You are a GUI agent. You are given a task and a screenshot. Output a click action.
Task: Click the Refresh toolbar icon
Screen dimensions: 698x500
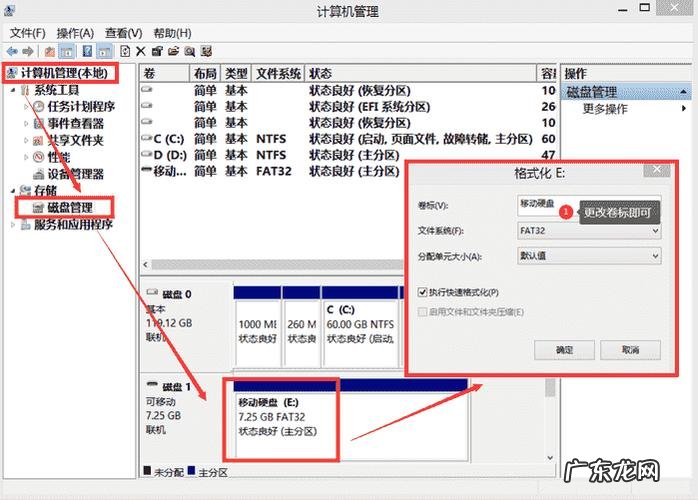(125, 52)
